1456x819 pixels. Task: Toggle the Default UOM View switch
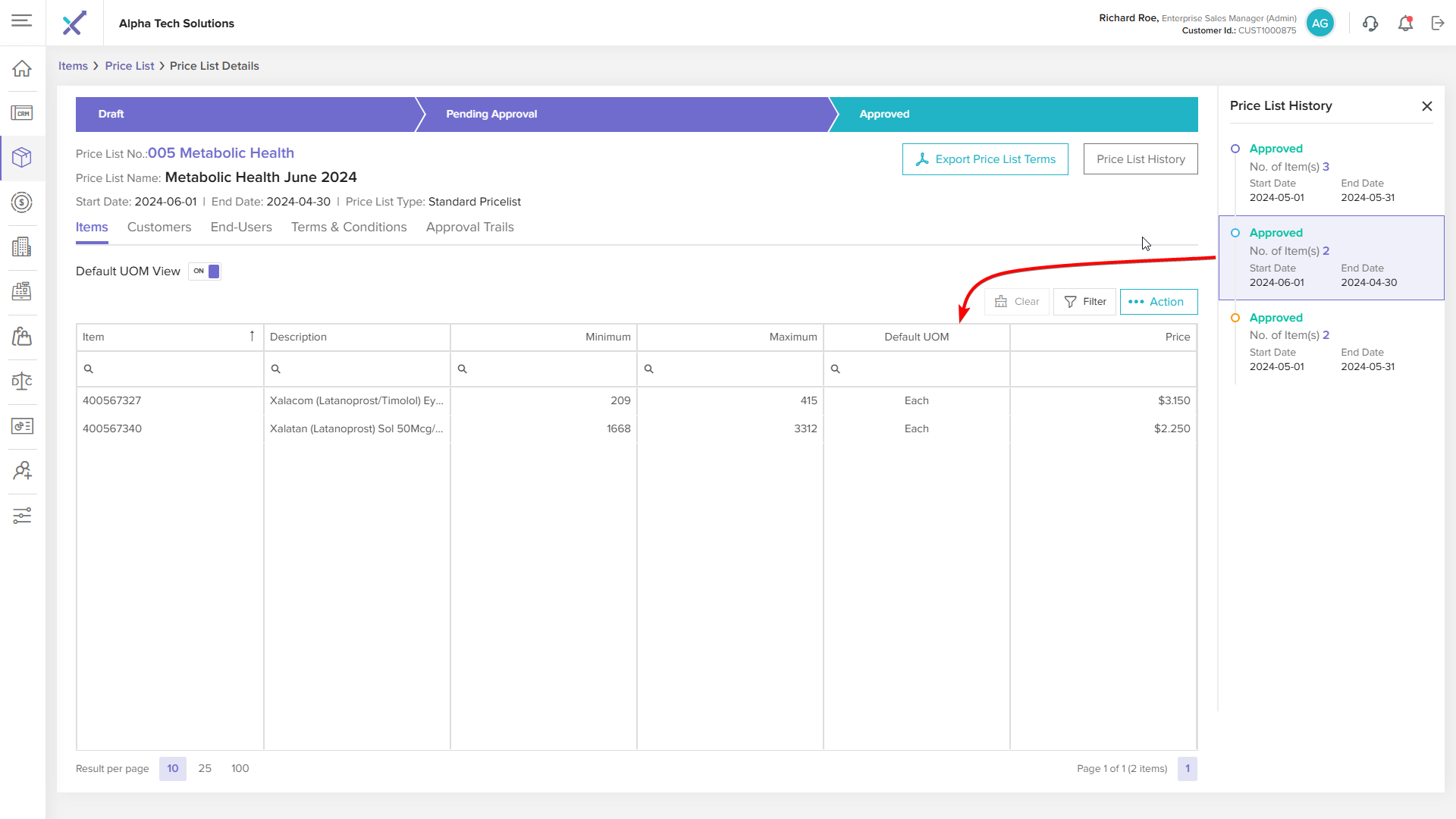click(x=205, y=271)
